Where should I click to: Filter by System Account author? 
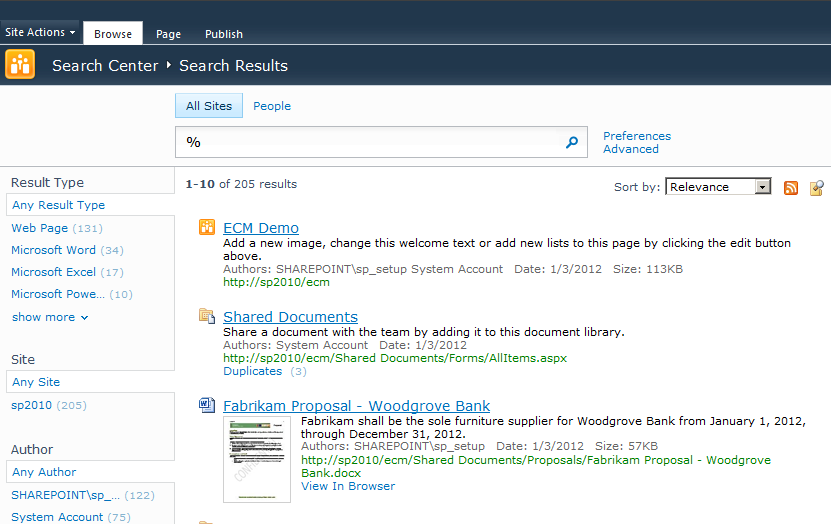(x=57, y=517)
